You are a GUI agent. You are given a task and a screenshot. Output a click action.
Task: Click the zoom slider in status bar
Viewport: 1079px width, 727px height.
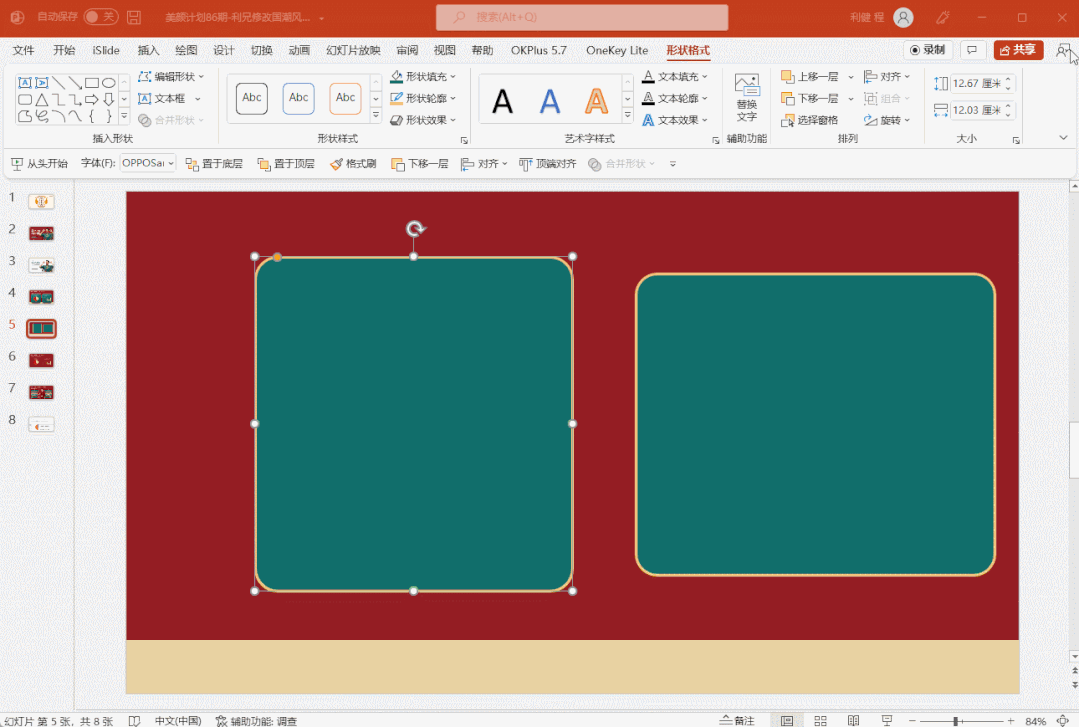(x=961, y=721)
